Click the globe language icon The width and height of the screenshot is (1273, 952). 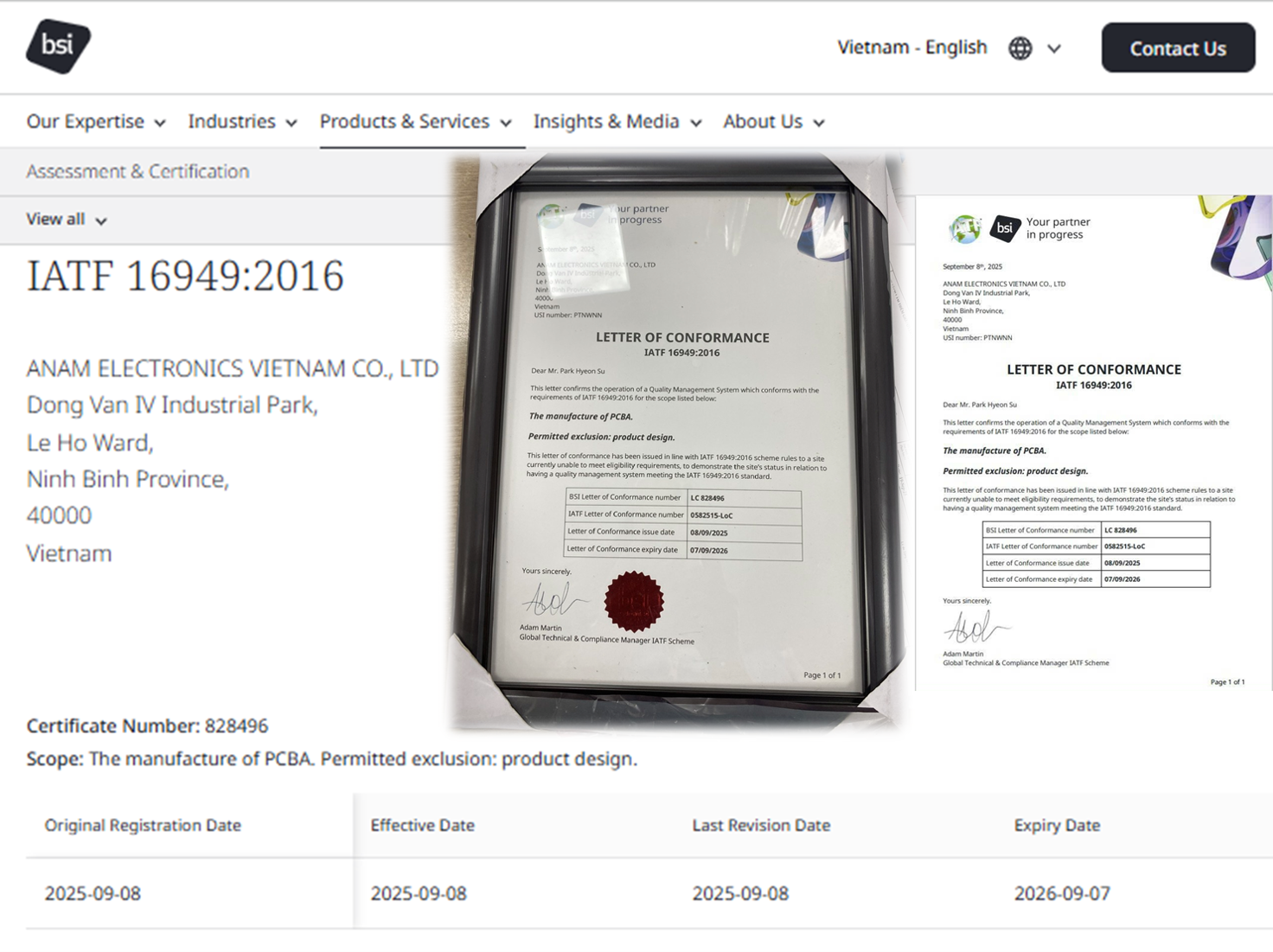click(x=1020, y=48)
